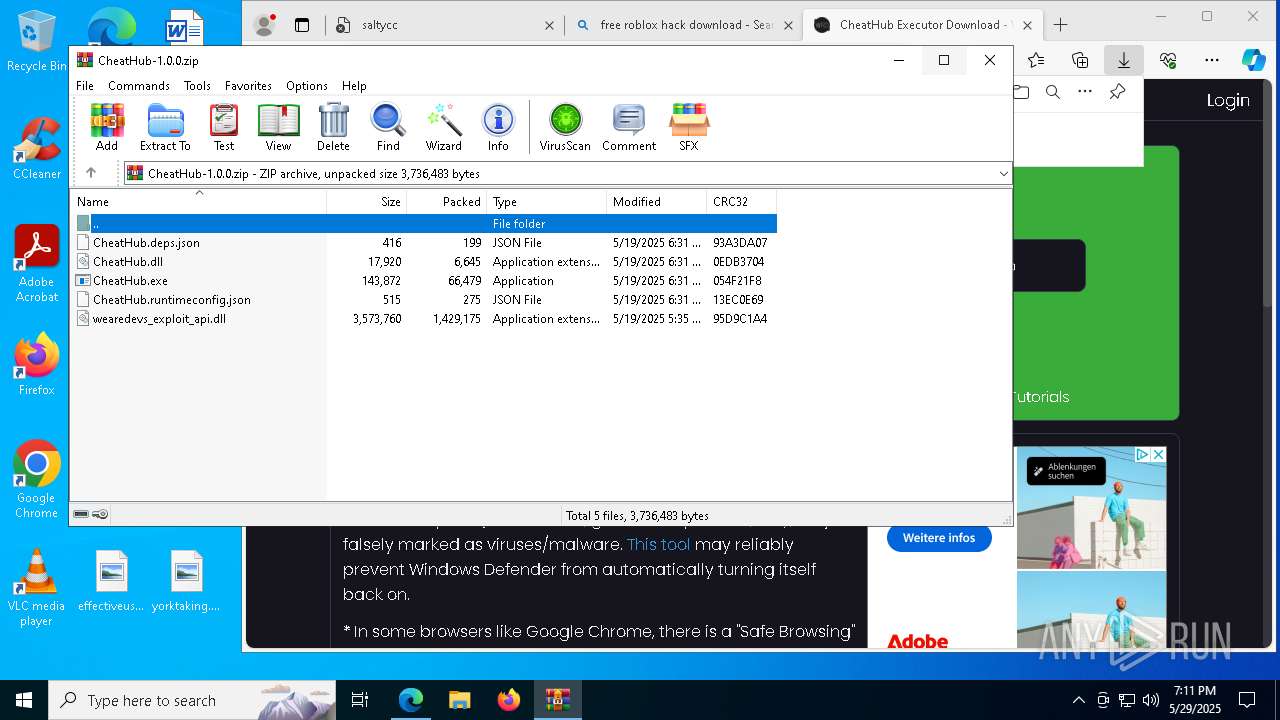Search downloads magnifier icon in Edge panel
This screenshot has height=720, width=1280.
coord(1052,92)
